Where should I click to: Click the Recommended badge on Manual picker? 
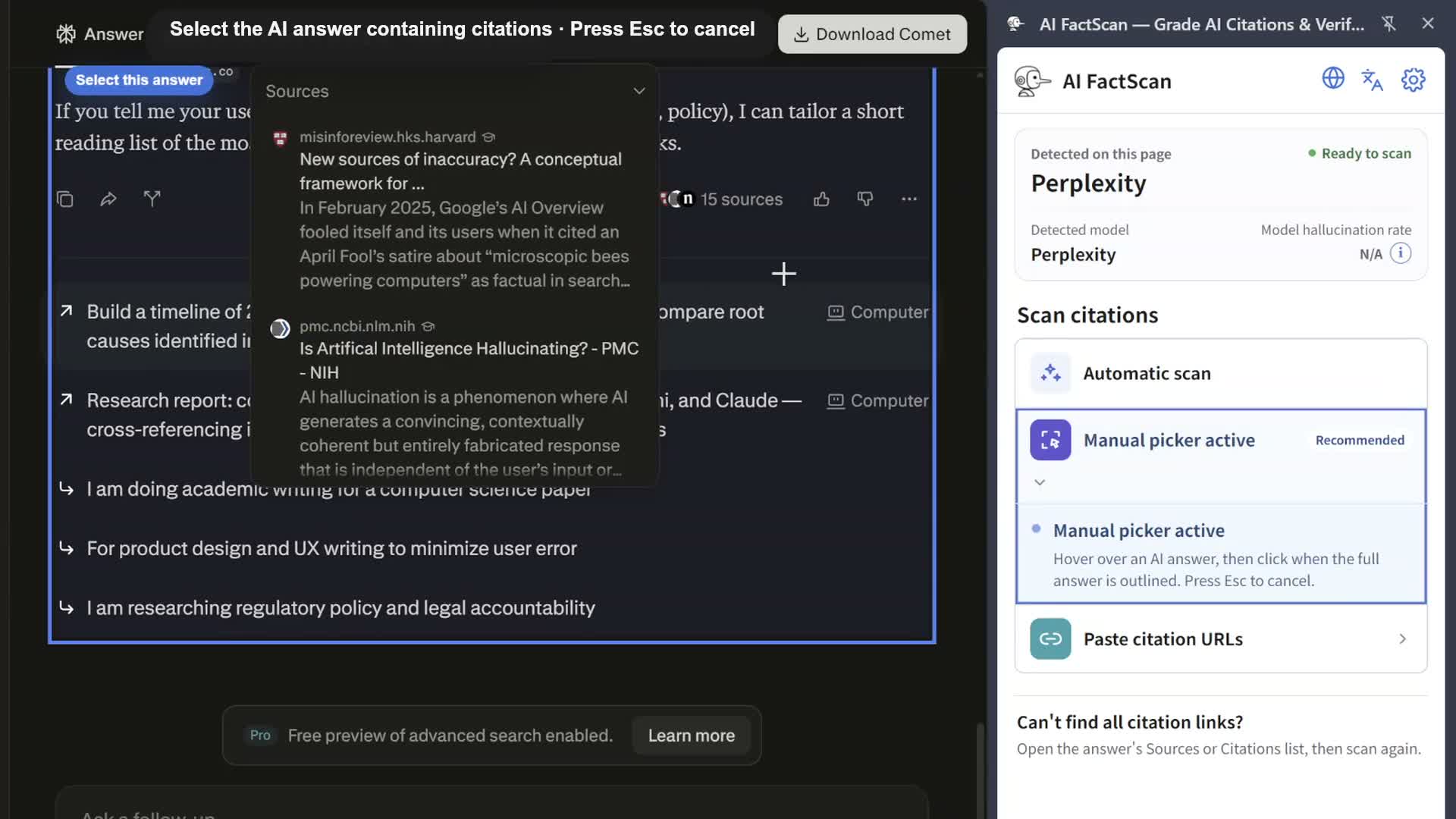(1360, 440)
